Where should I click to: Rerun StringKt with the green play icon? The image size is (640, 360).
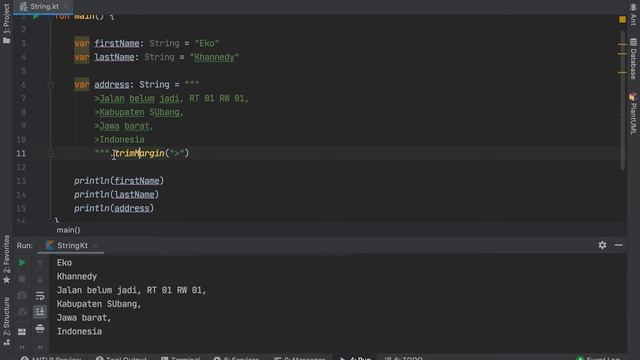[x=22, y=263]
